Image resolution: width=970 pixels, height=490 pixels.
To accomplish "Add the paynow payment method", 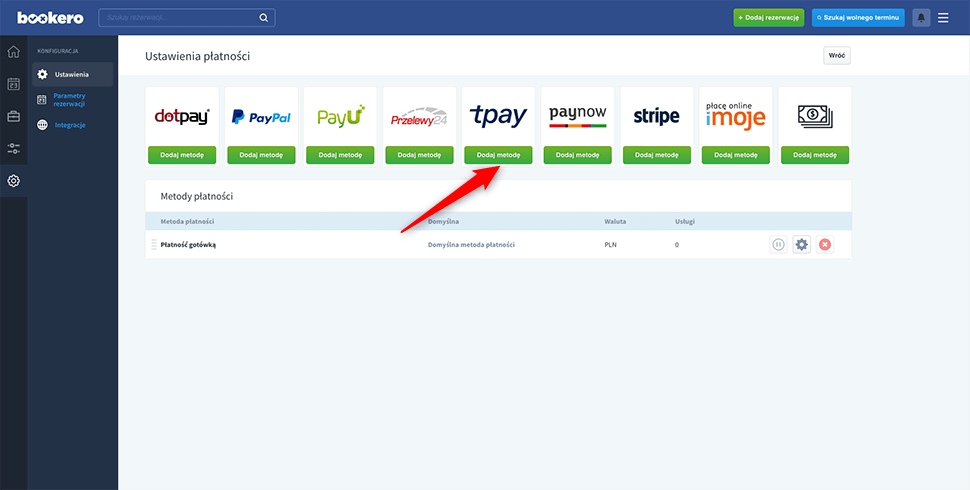I will pos(578,155).
